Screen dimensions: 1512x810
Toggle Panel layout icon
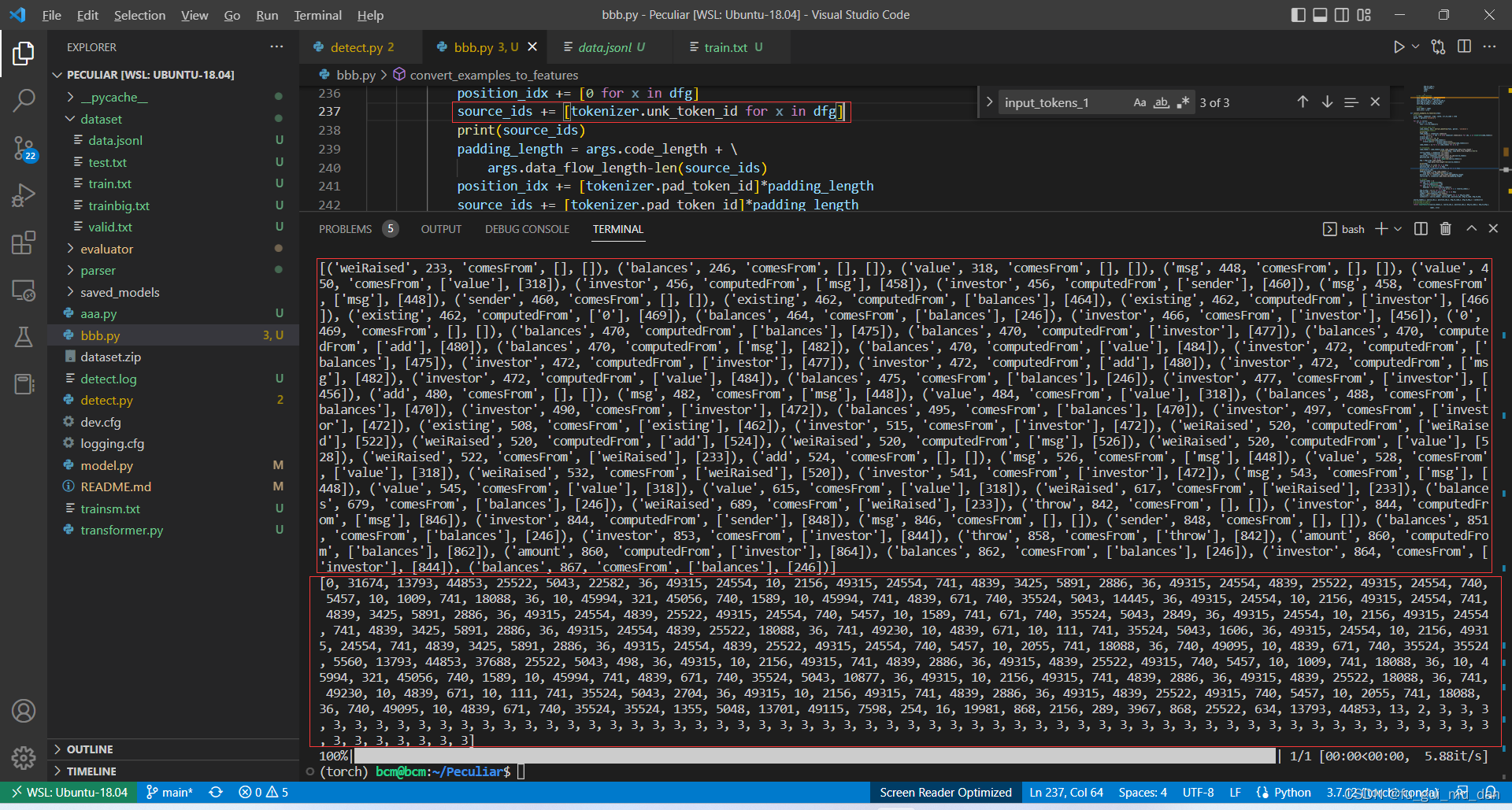[1320, 15]
